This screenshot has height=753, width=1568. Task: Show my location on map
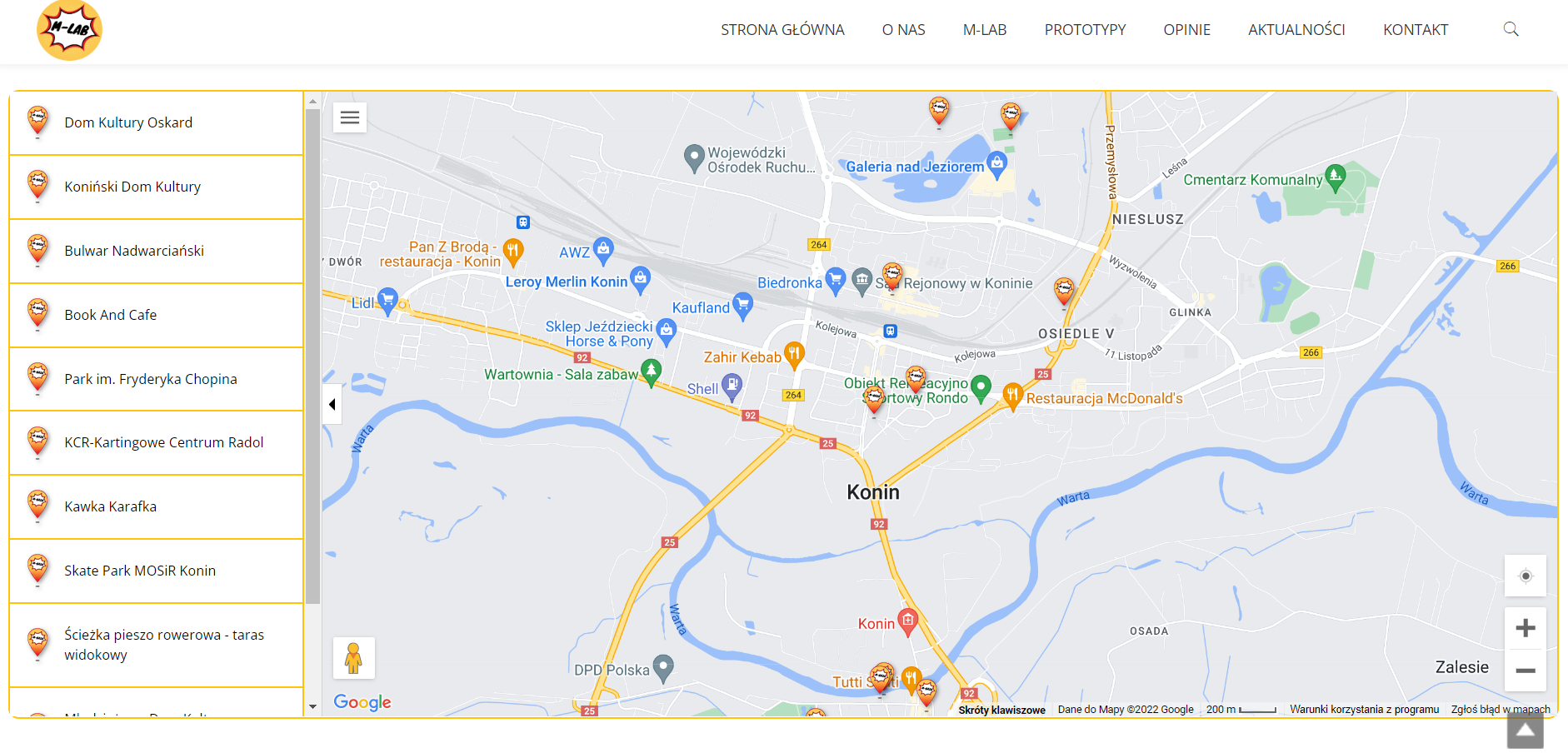(x=1526, y=576)
